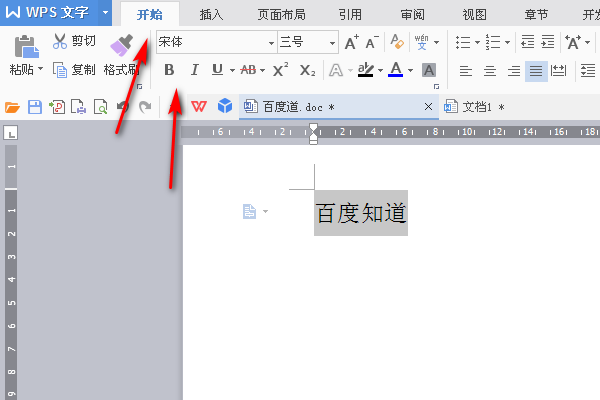Export to PDF icon in quick toolbar
Screen dimensions: 600x400
[57, 107]
